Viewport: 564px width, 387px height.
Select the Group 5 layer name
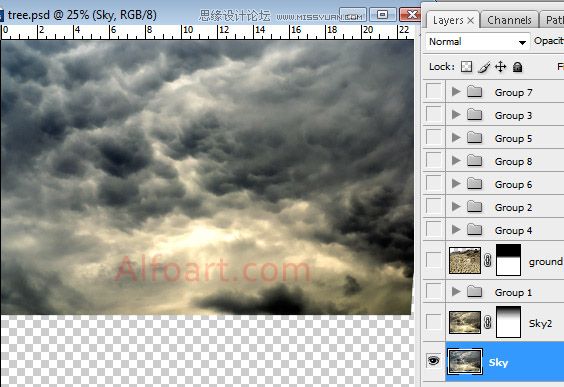[513, 139]
